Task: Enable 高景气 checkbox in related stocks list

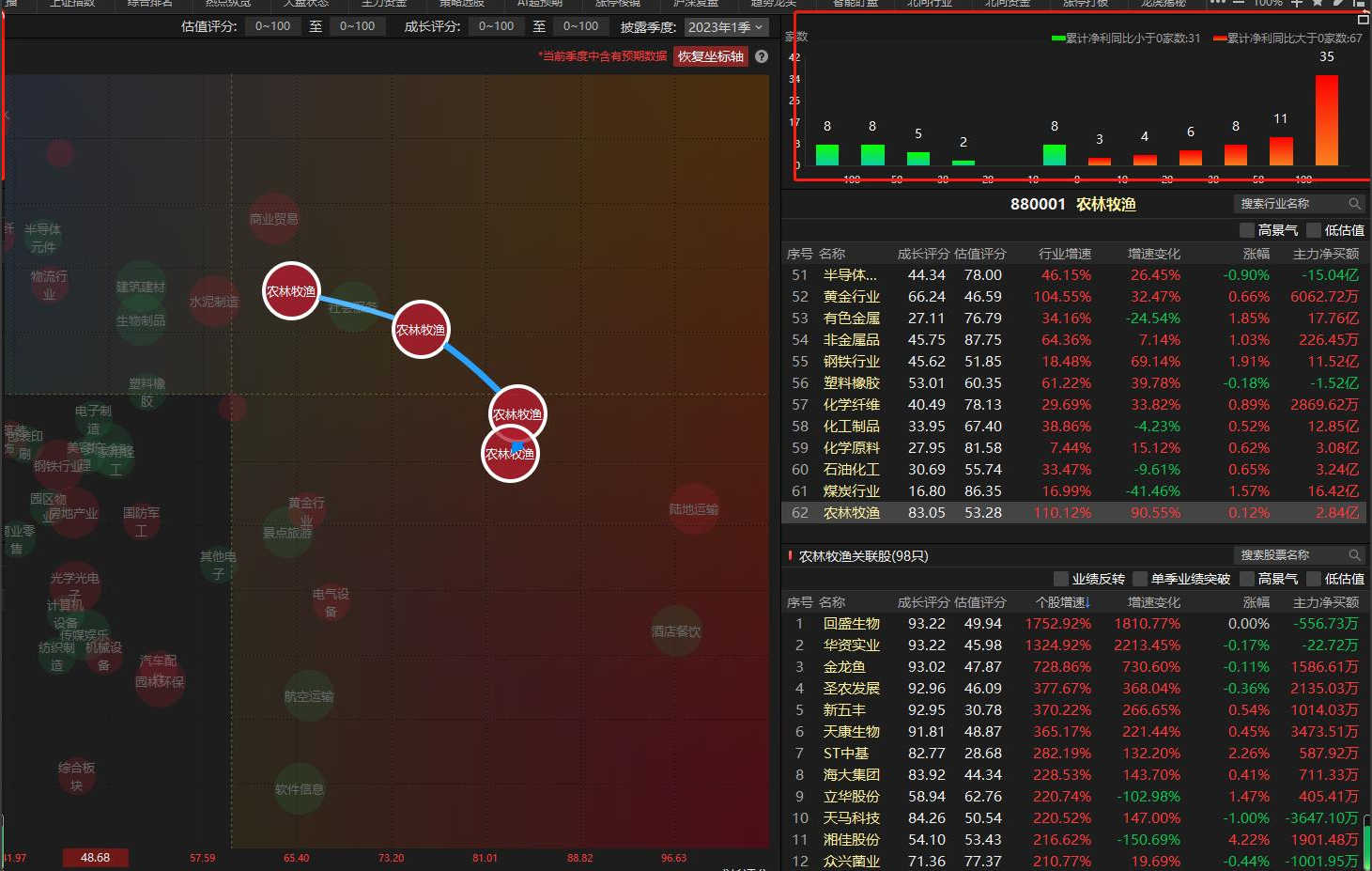Action: 1247,579
